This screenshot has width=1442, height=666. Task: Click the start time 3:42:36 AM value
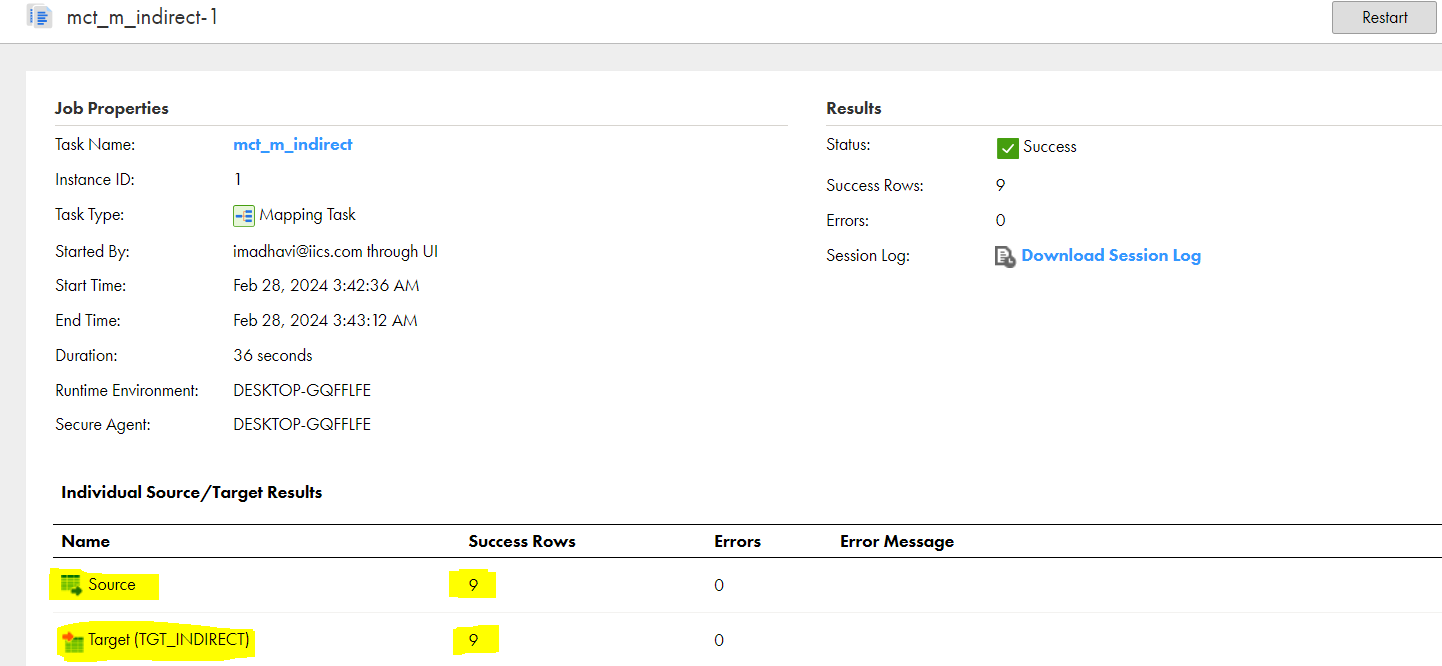[326, 285]
